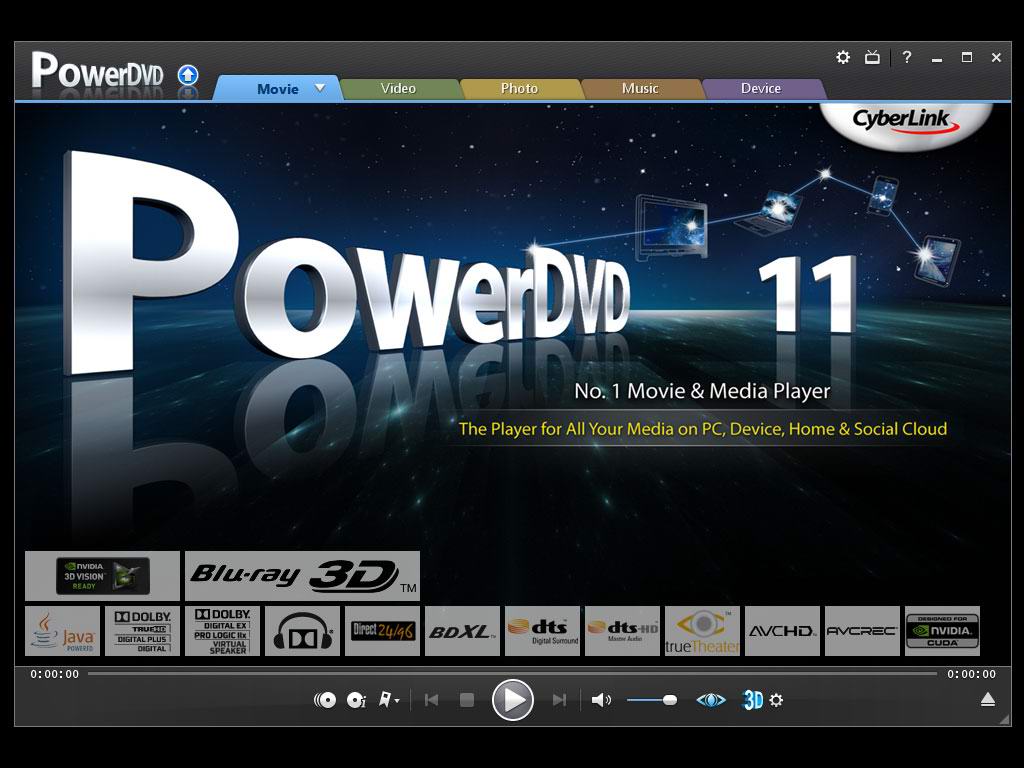Open PowerDVD settings gear in title bar
The width and height of the screenshot is (1024, 768).
click(x=843, y=58)
